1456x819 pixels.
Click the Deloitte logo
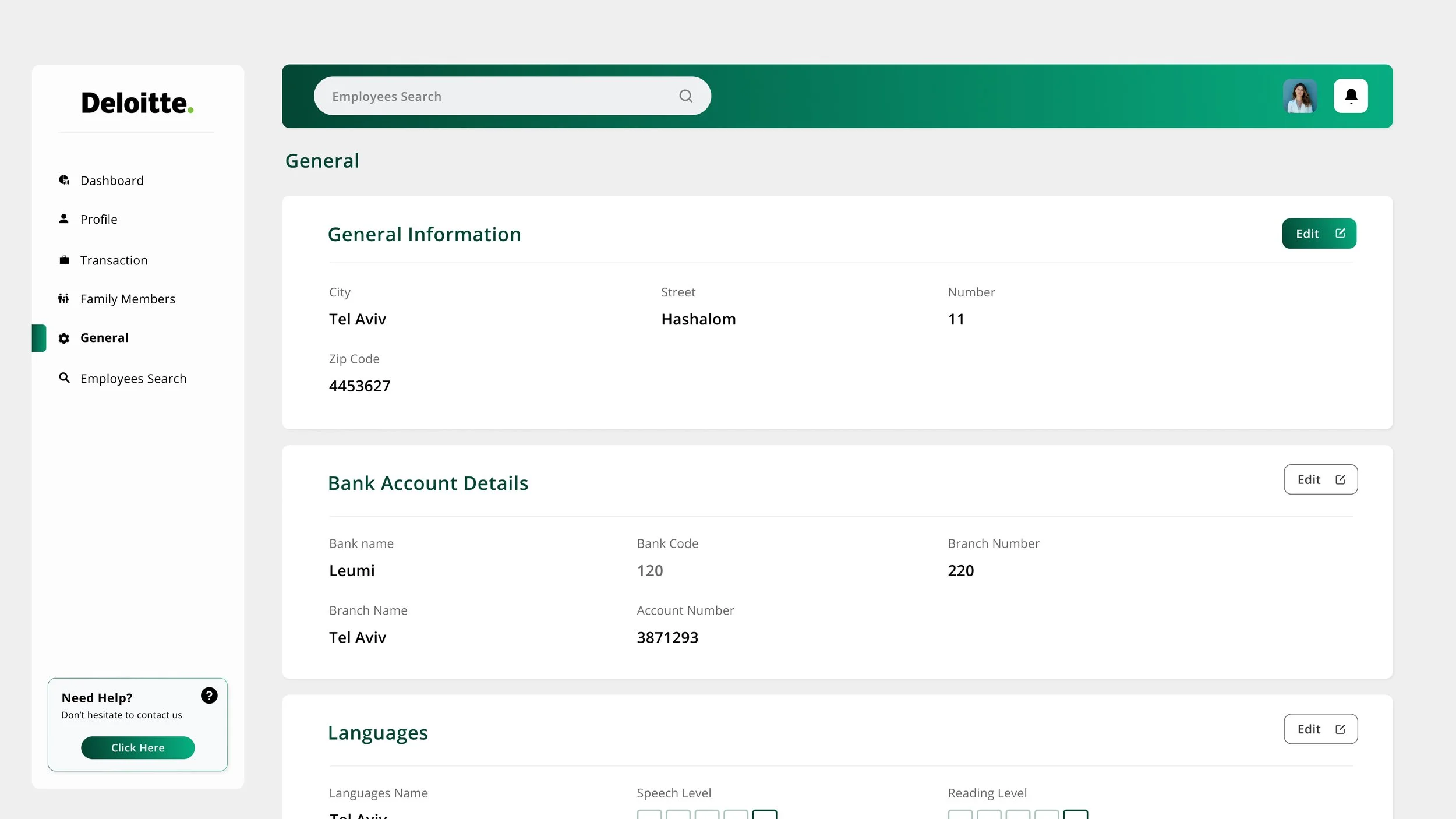click(137, 103)
